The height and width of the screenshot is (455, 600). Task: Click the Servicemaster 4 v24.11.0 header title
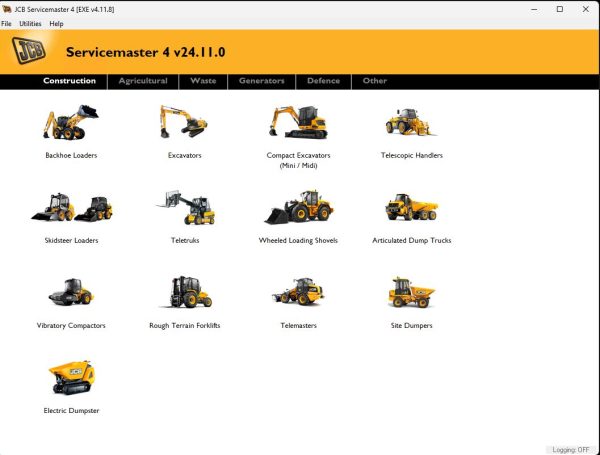[145, 52]
